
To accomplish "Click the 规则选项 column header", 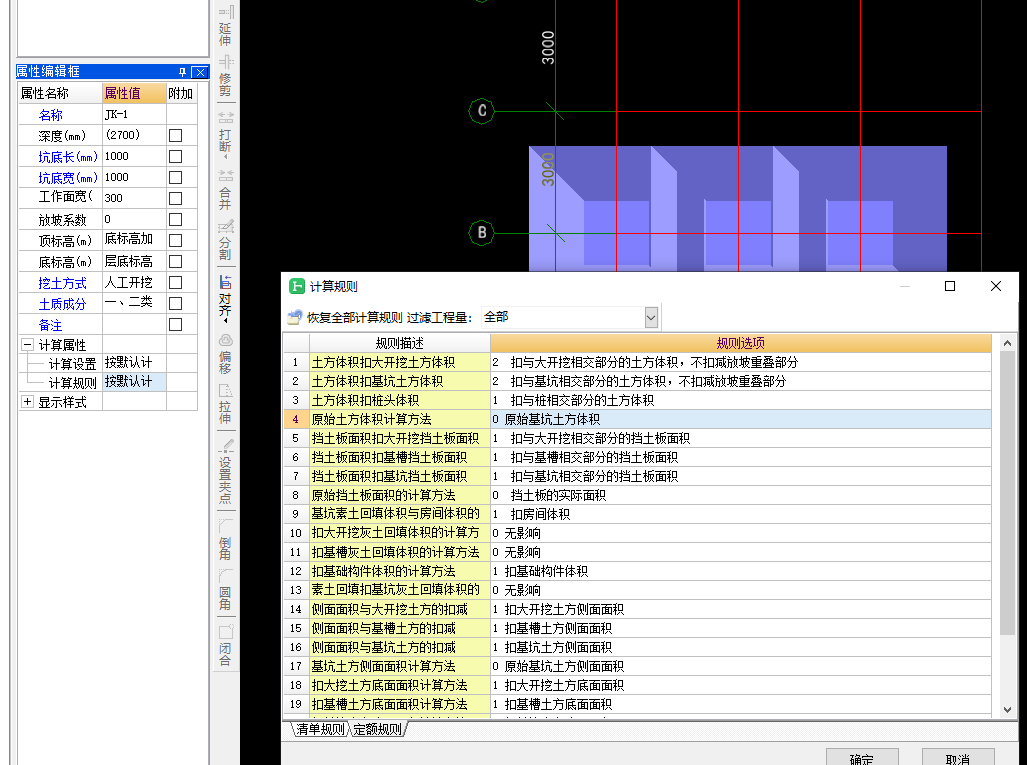I will (x=741, y=343).
